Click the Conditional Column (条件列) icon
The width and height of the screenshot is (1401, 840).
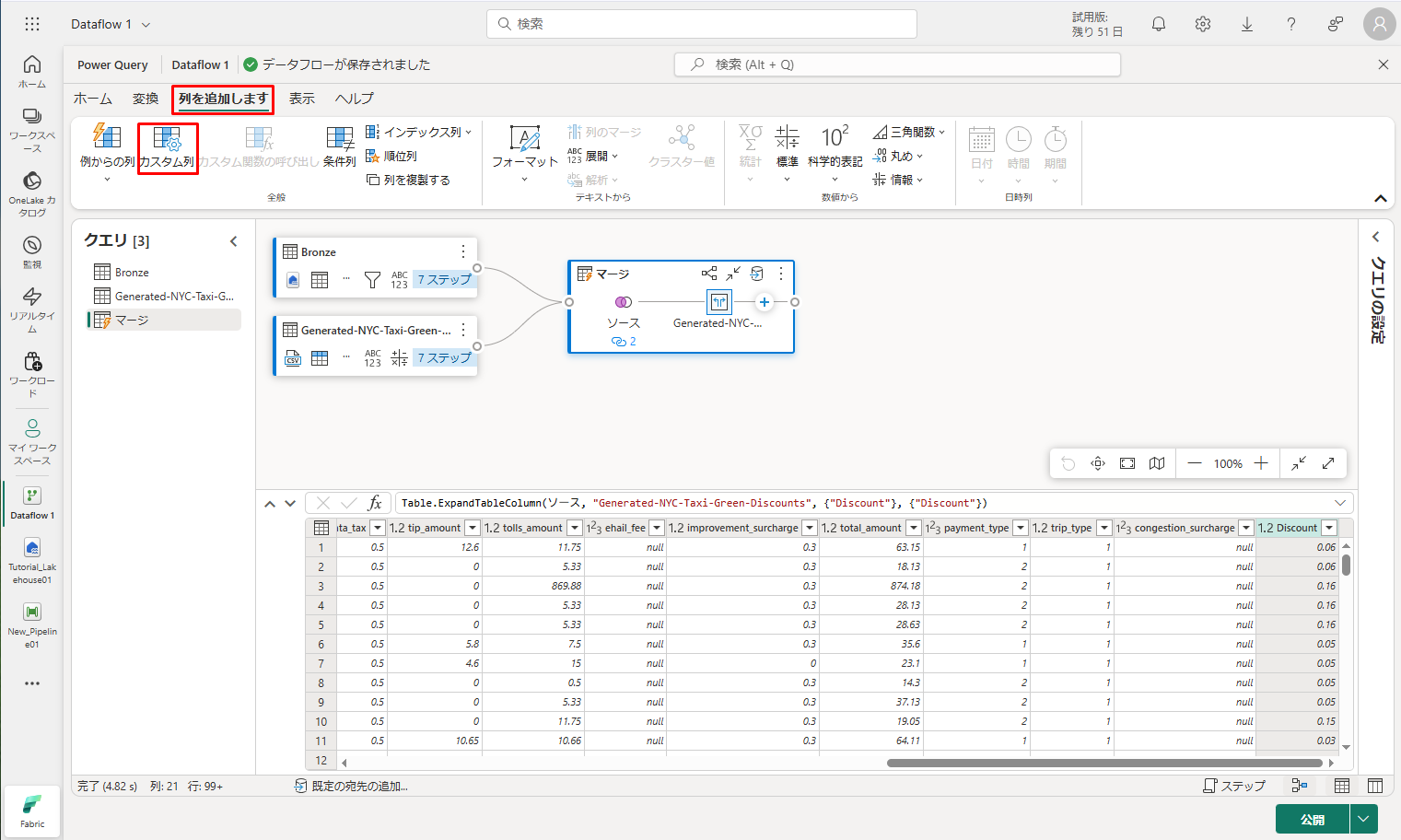click(339, 139)
